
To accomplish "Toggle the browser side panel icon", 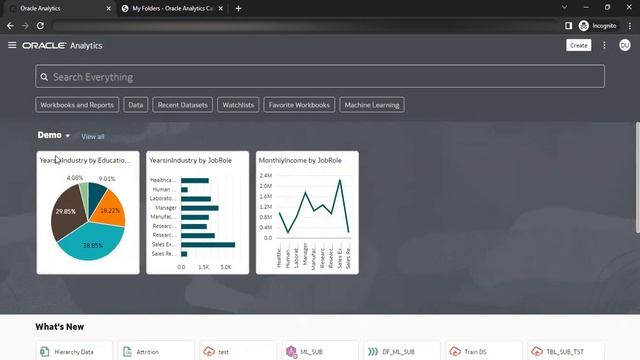I will [568, 26].
